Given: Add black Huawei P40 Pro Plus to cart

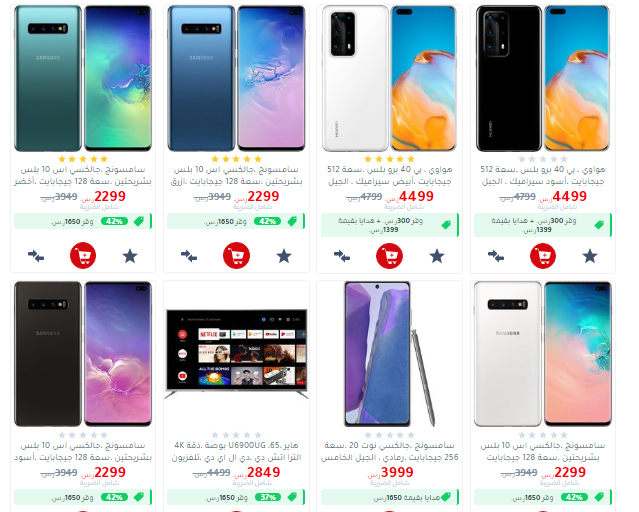Looking at the screenshot, I should (x=543, y=256).
